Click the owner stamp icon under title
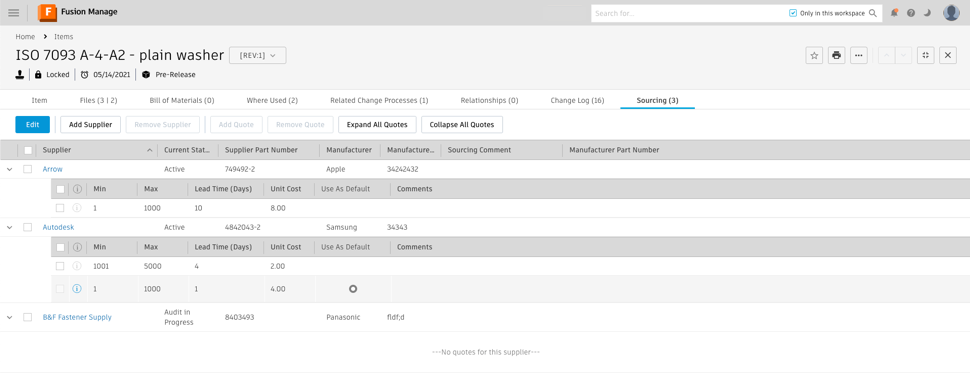The image size is (970, 375). point(20,74)
